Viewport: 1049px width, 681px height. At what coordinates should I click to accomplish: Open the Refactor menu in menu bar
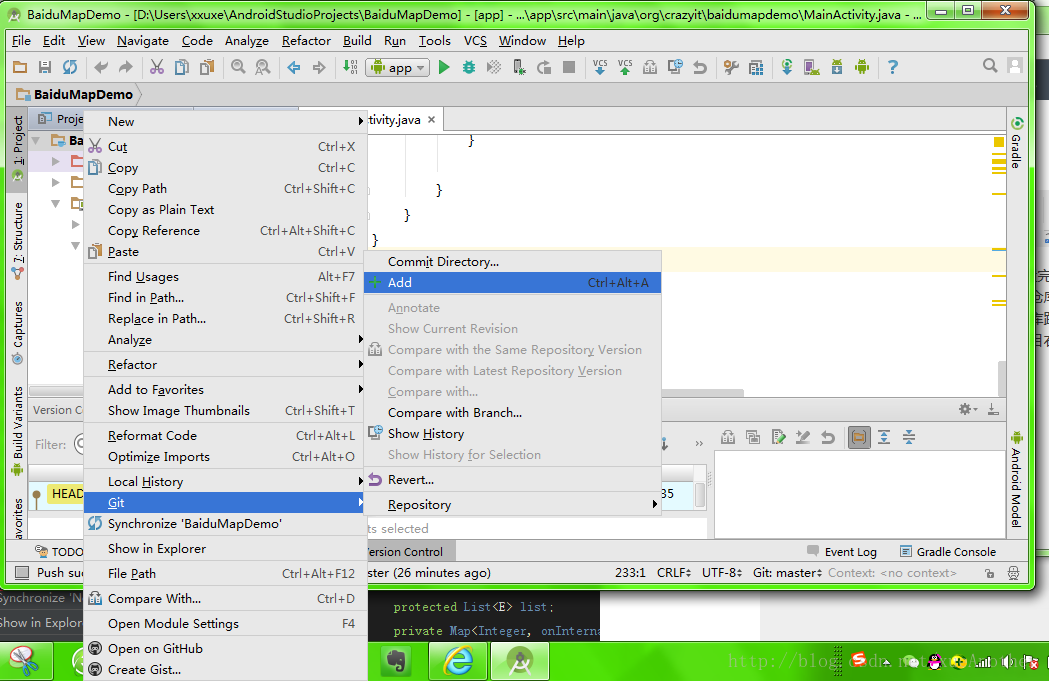pos(306,41)
